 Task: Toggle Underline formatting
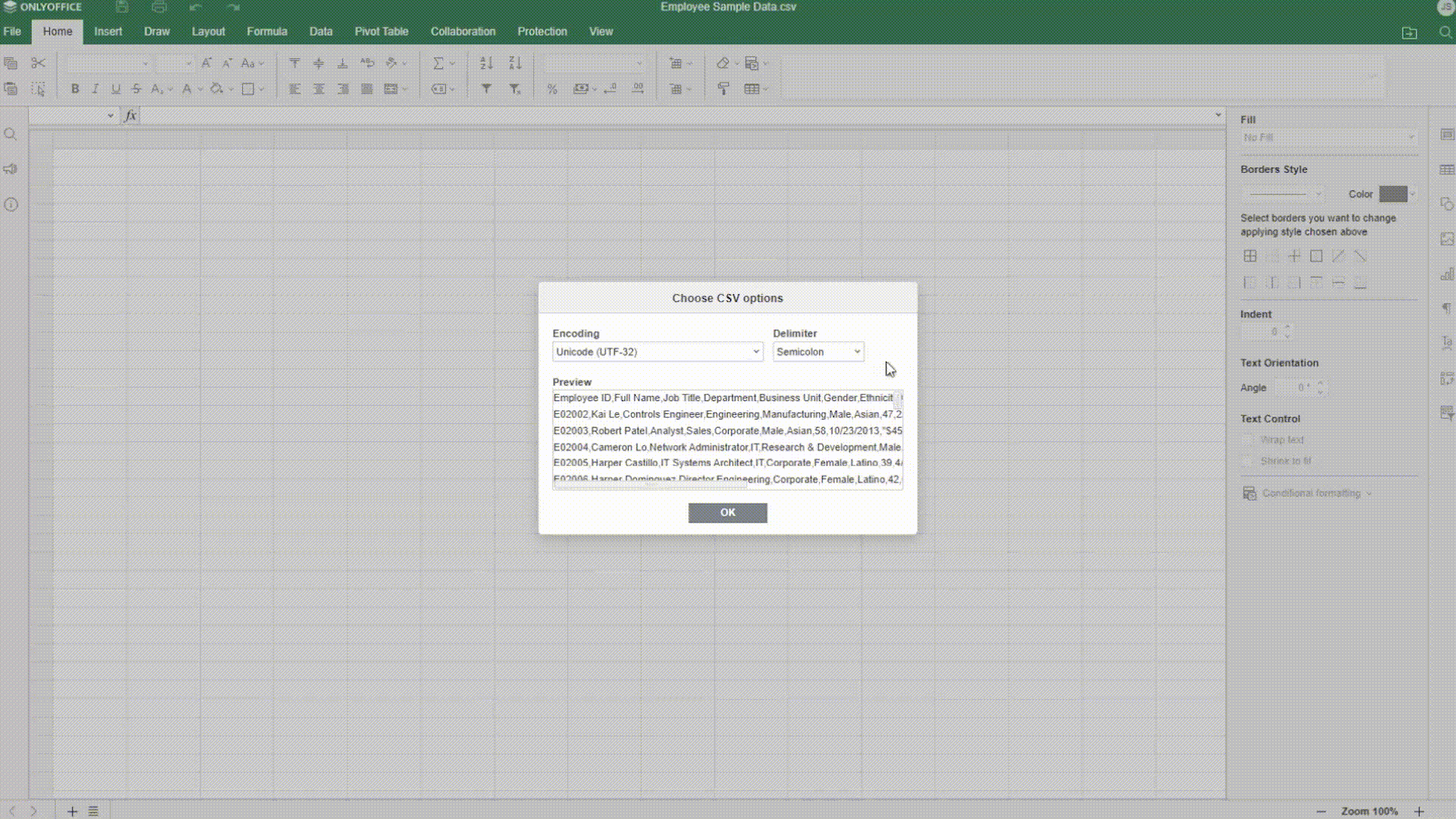coord(116,89)
